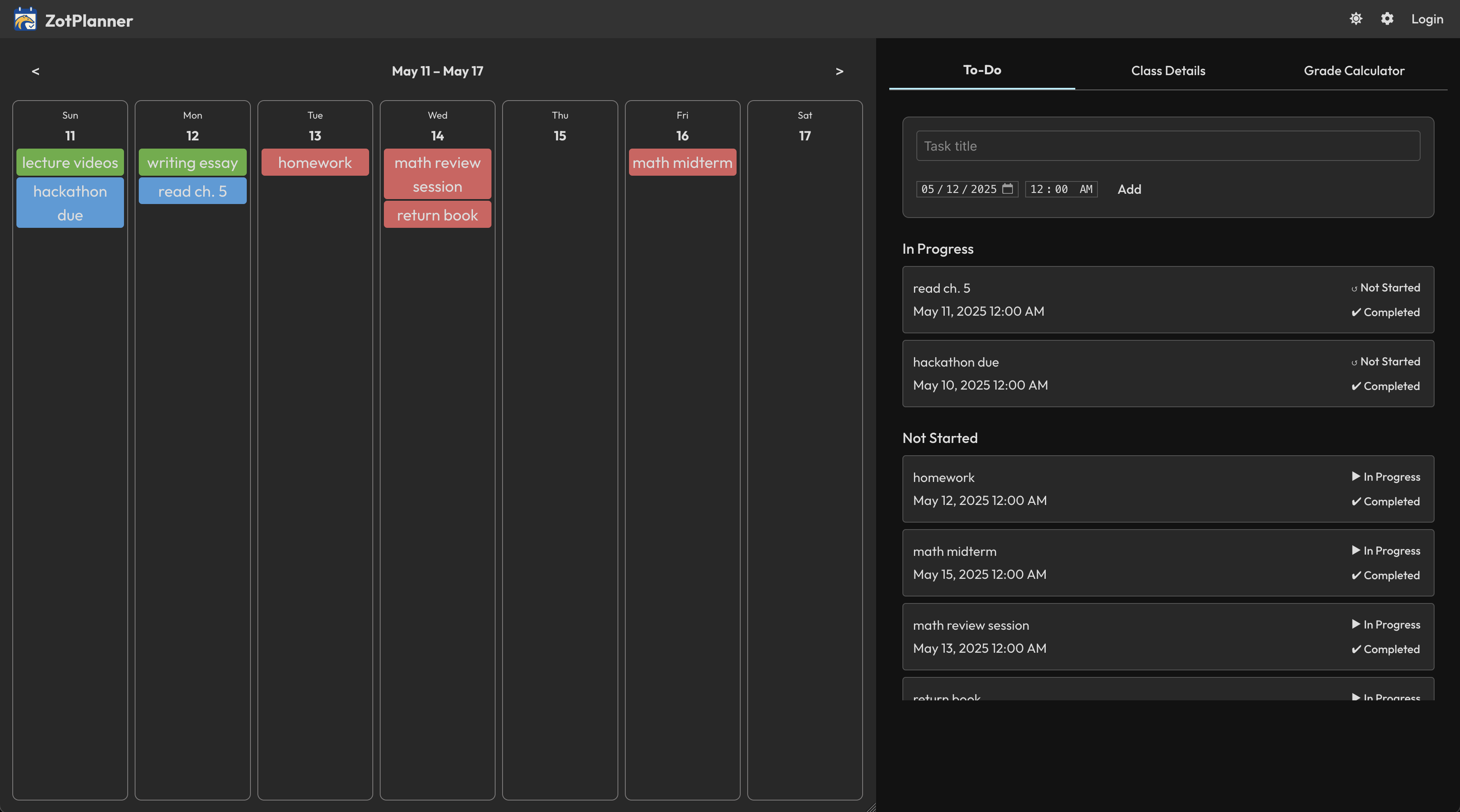This screenshot has width=1460, height=812.
Task: Mark read ch. 5 as Completed
Action: tap(1386, 312)
